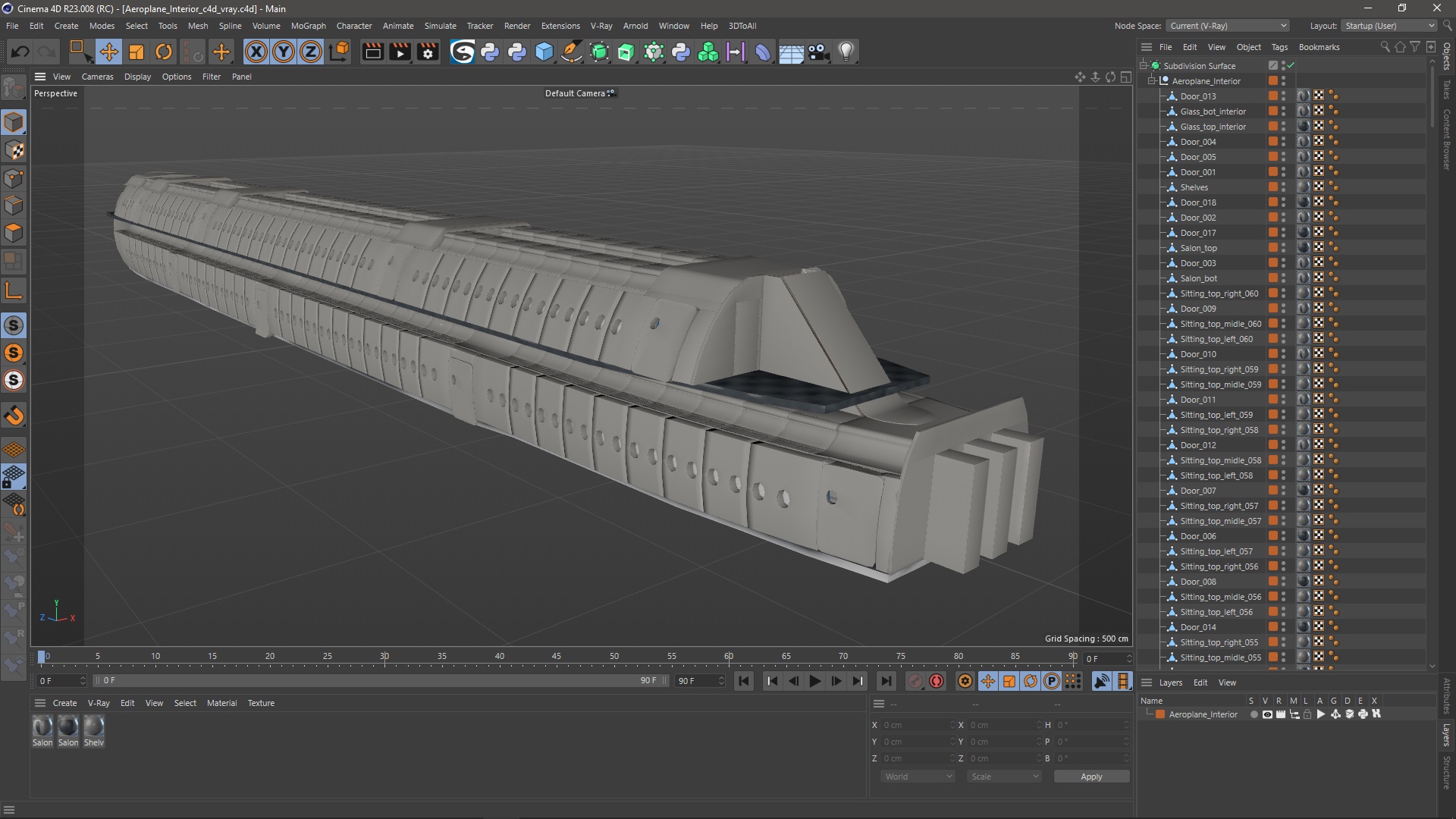Screen dimensions: 1456x819
Task: Open Material Manager hamburger menu
Action: pyautogui.click(x=40, y=703)
